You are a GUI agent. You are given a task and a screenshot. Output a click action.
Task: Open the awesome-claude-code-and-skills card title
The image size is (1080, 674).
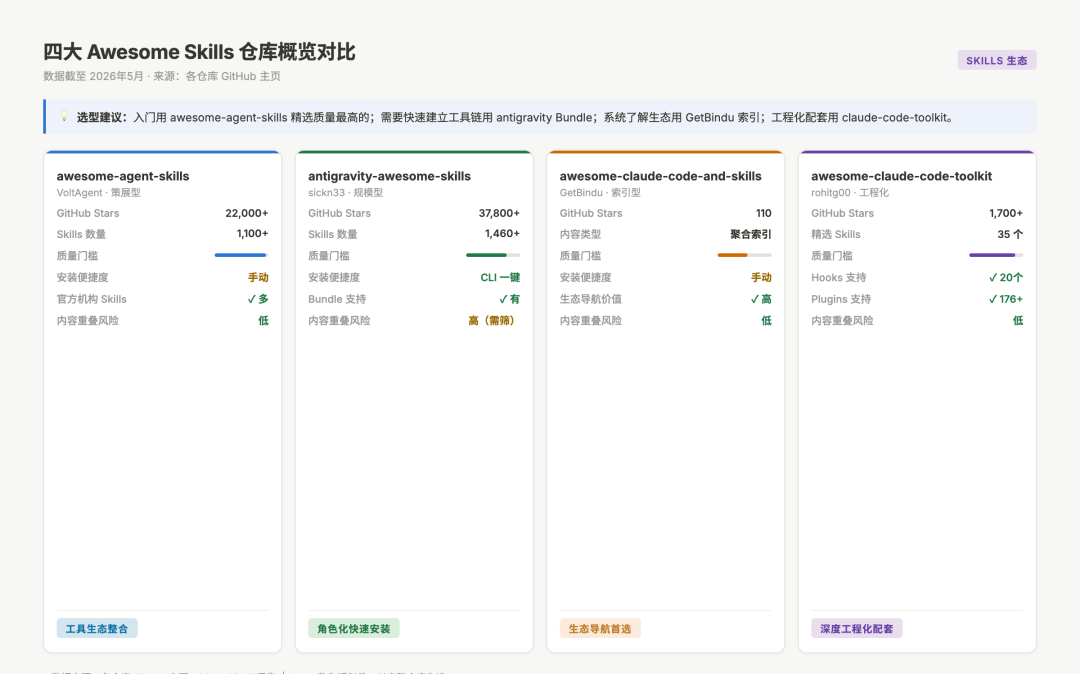click(661, 176)
